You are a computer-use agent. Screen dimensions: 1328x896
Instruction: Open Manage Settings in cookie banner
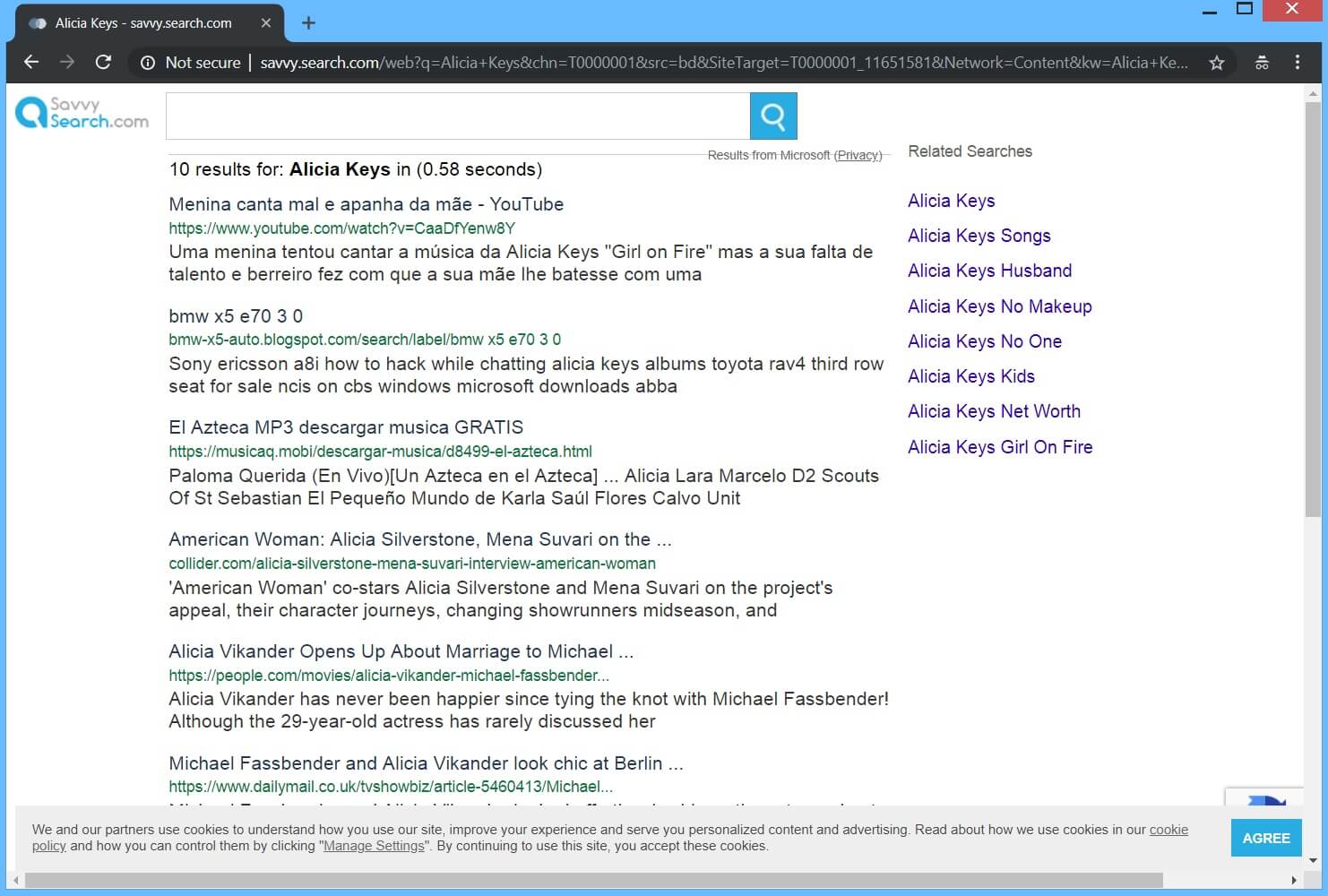374,846
